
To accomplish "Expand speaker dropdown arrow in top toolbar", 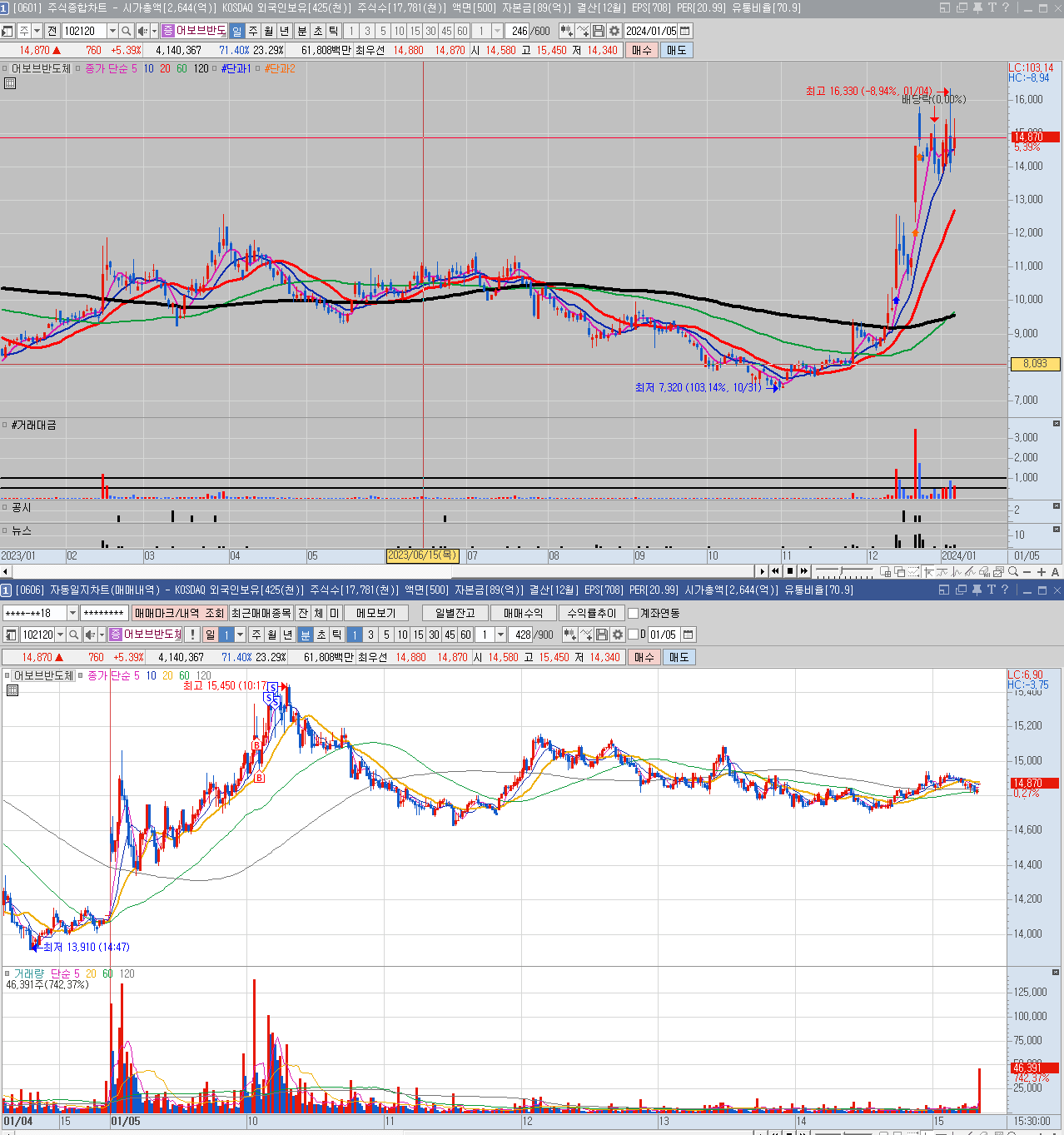I will (153, 31).
